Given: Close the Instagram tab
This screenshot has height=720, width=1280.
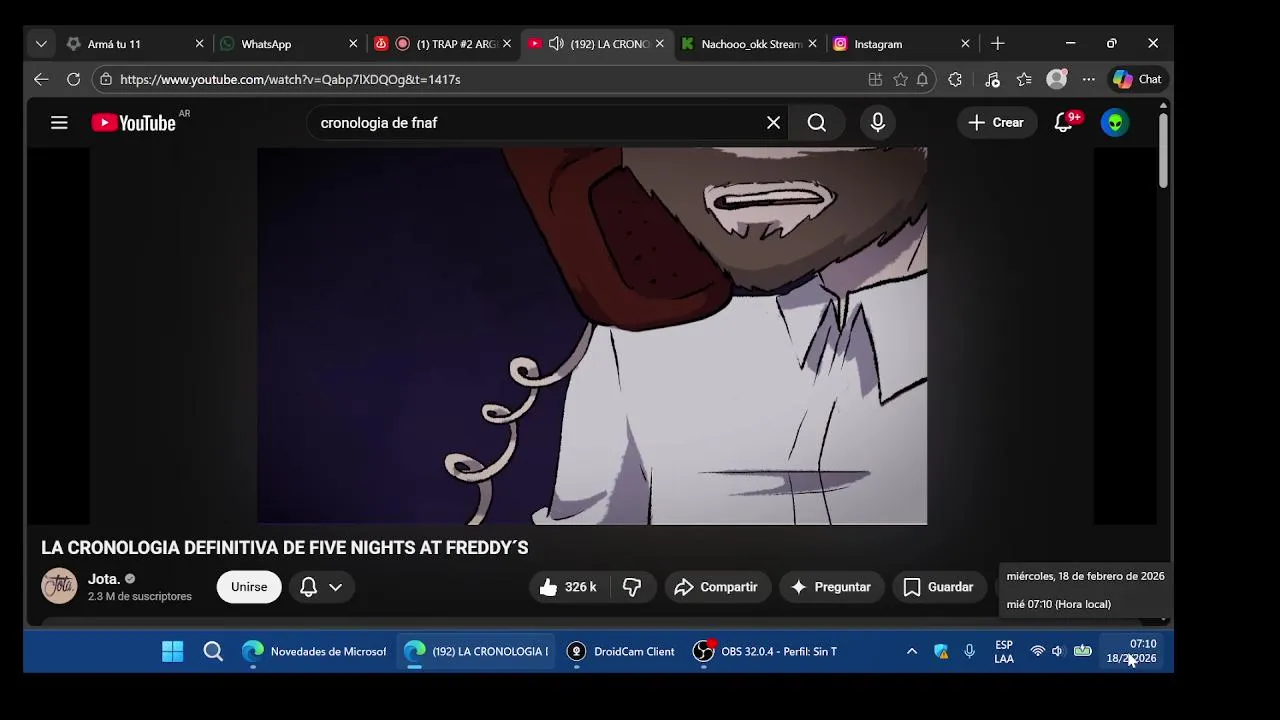Looking at the screenshot, I should coord(965,44).
